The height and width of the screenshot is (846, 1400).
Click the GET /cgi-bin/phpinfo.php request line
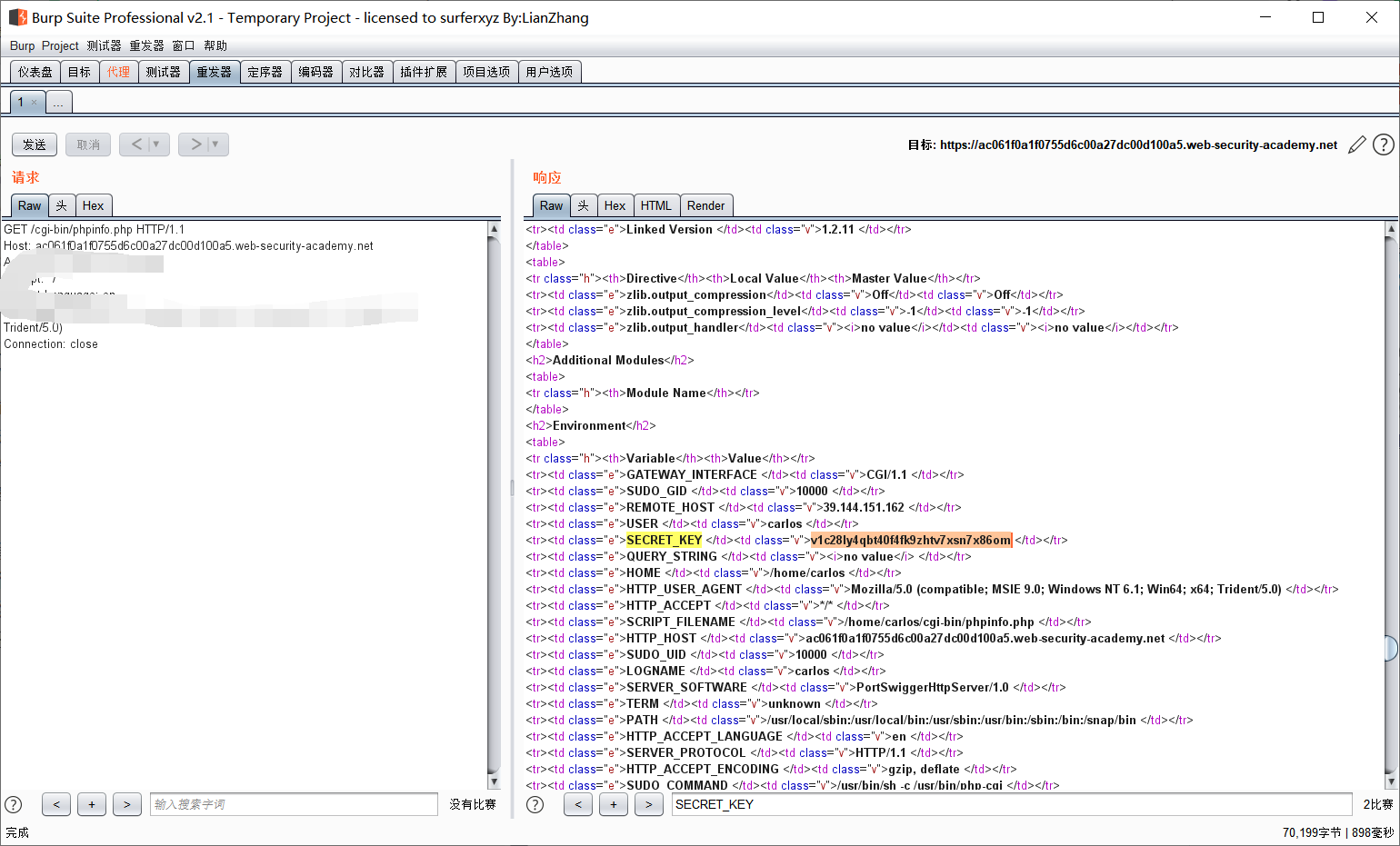coord(95,229)
